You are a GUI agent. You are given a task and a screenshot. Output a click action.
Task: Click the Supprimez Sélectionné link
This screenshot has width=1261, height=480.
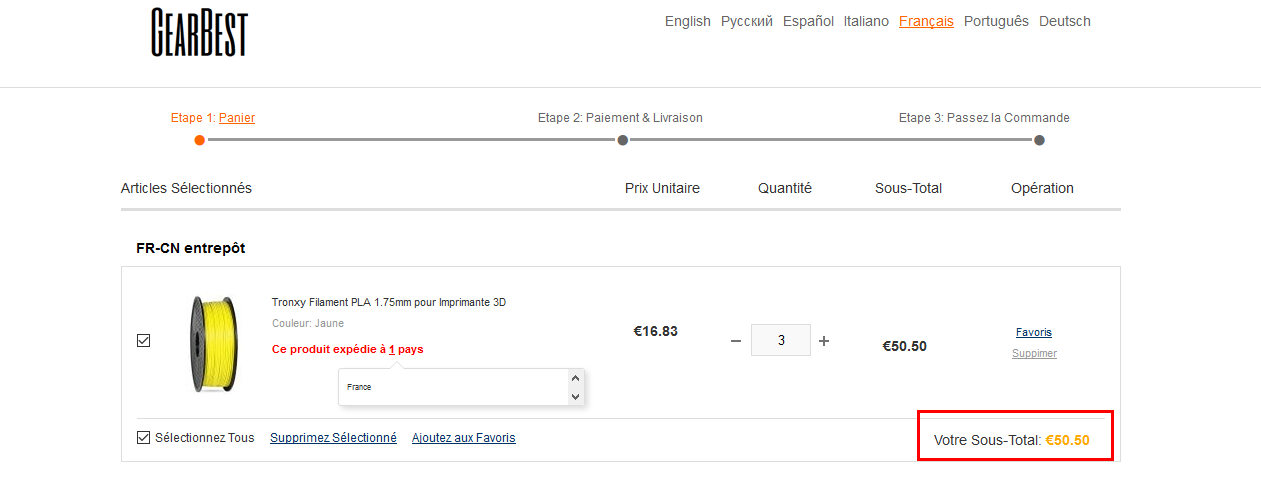(333, 438)
